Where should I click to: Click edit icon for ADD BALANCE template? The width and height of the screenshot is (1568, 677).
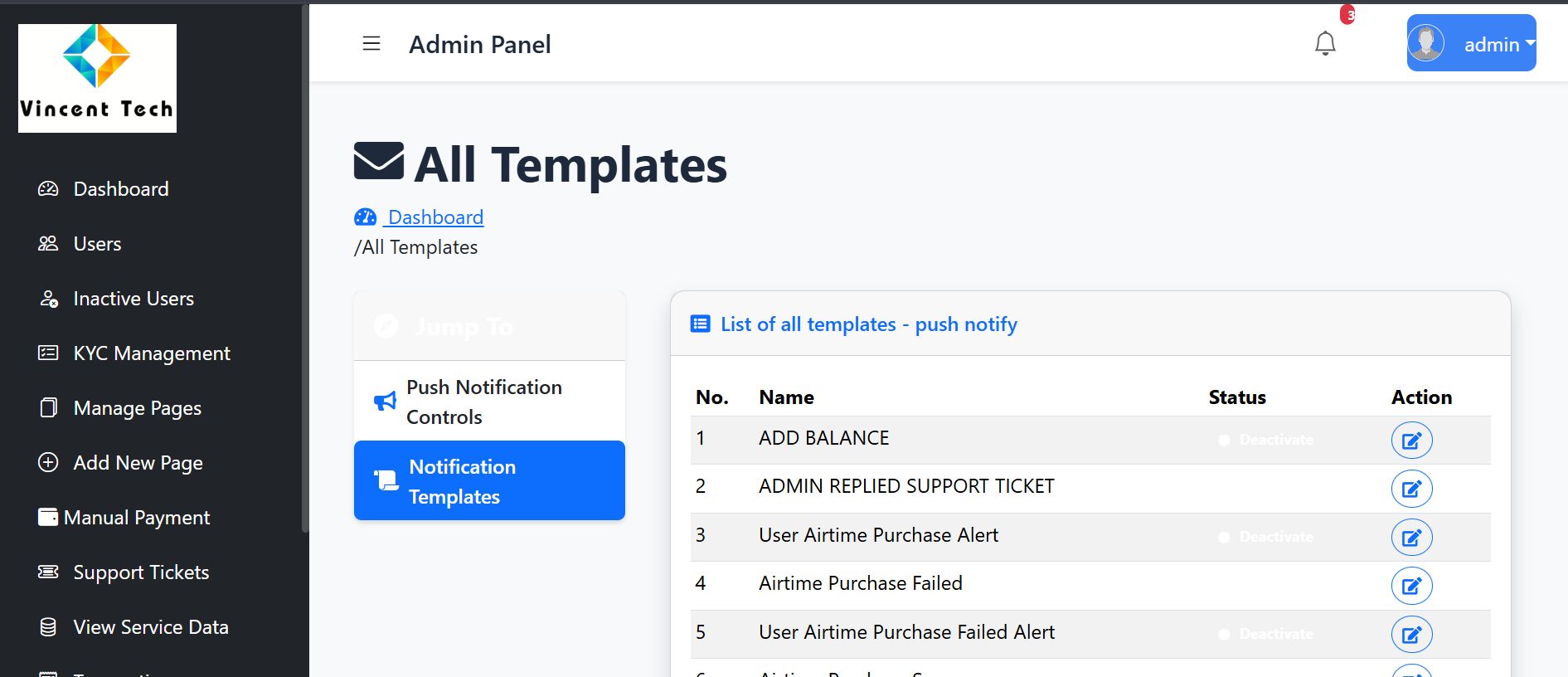[1411, 441]
